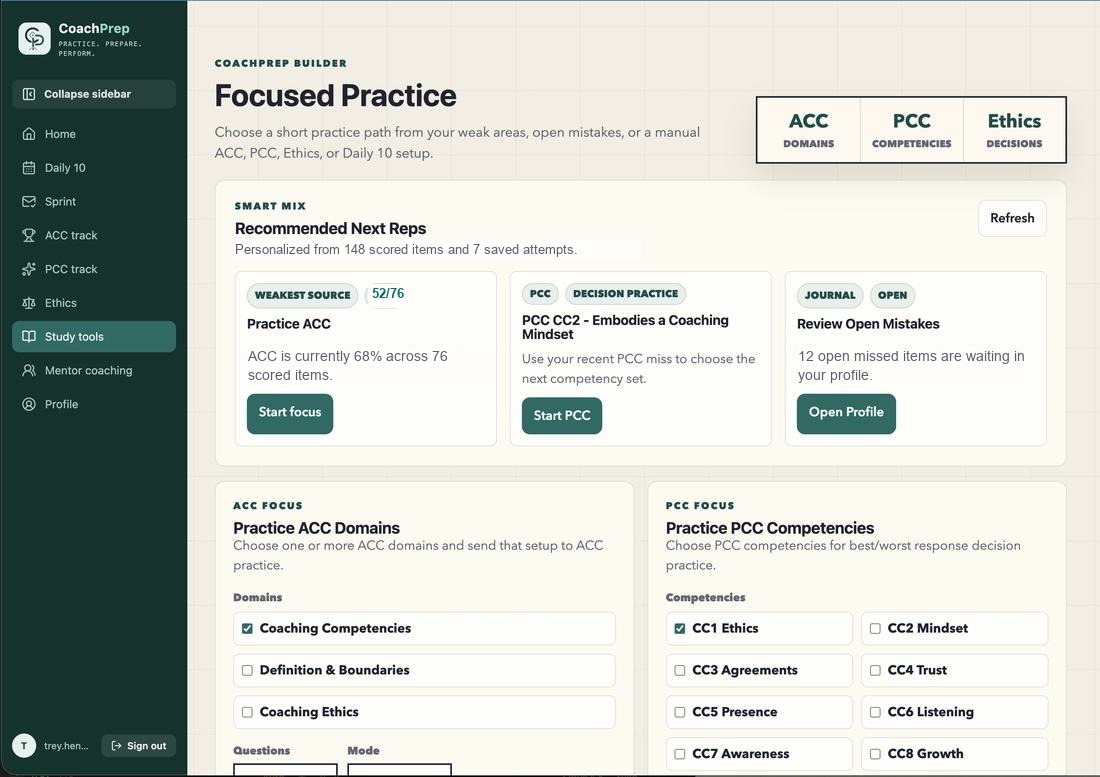Image resolution: width=1100 pixels, height=777 pixels.
Task: Switch to the PCC Competencies tab
Action: pyautogui.click(x=911, y=130)
